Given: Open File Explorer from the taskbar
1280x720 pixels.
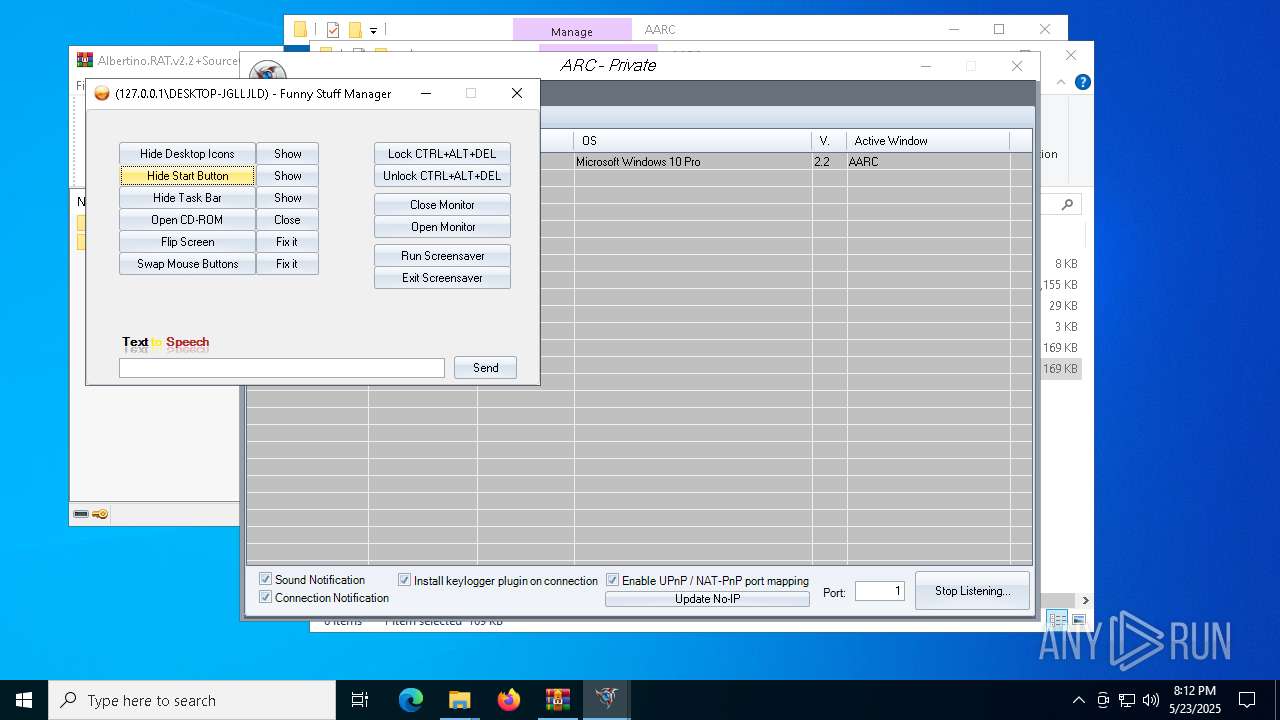Looking at the screenshot, I should pos(459,700).
